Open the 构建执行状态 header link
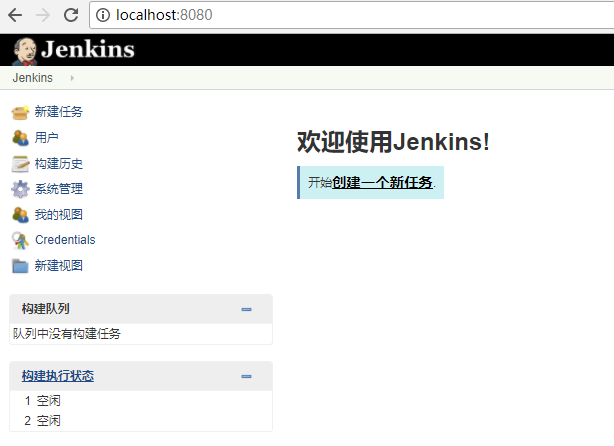Image resolution: width=614 pixels, height=446 pixels. 58,376
